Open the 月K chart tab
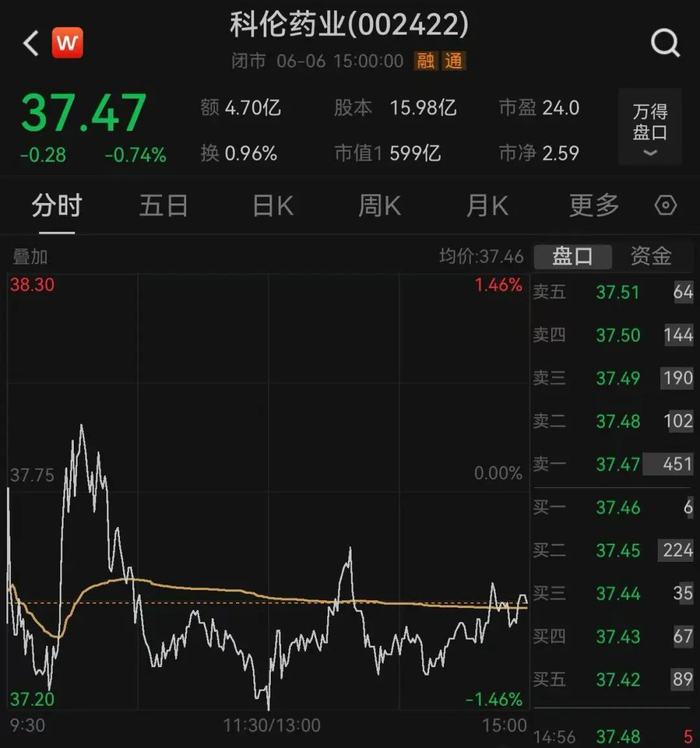The width and height of the screenshot is (700, 748). (487, 206)
